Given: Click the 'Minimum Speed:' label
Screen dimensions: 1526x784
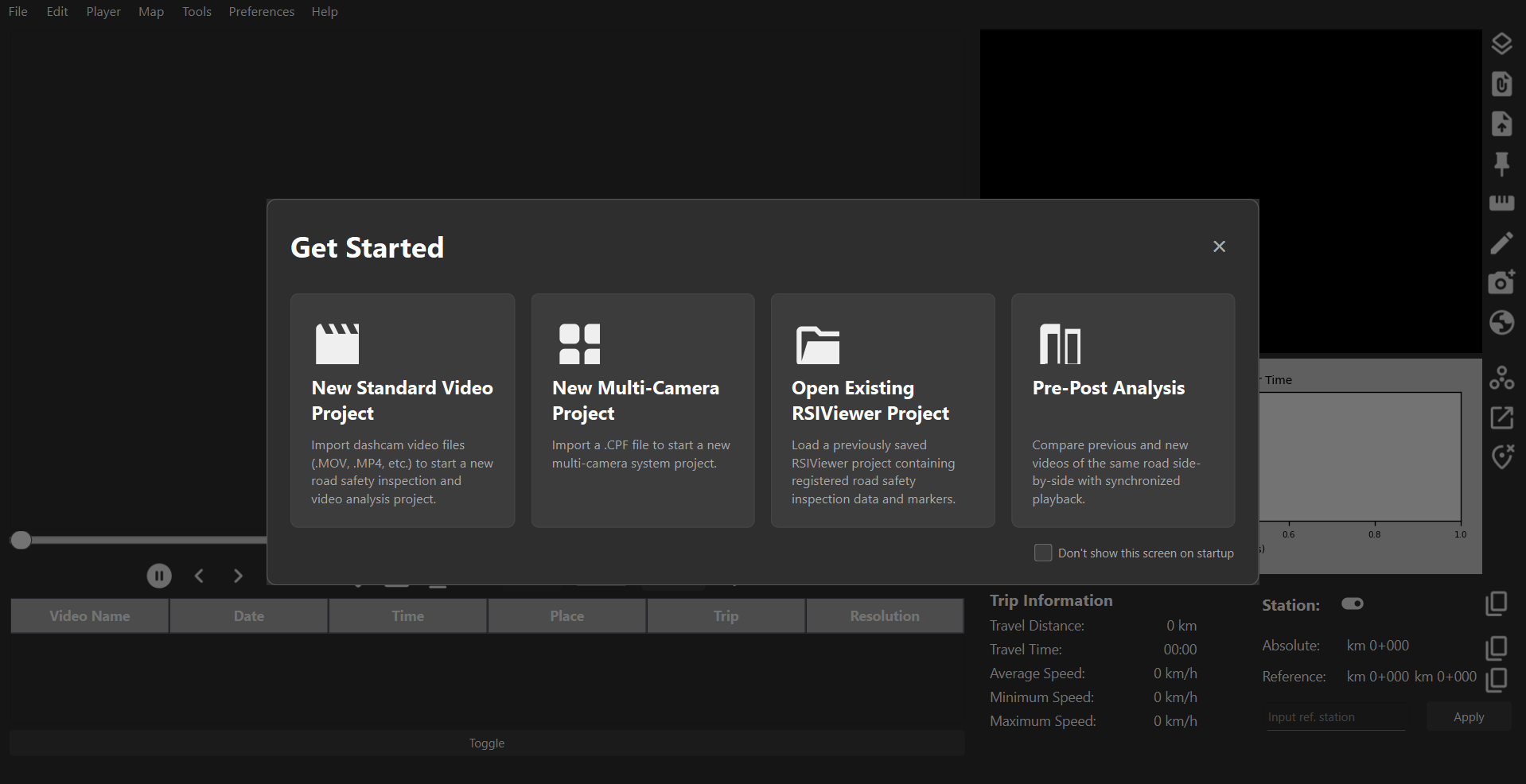Looking at the screenshot, I should point(1041,697).
